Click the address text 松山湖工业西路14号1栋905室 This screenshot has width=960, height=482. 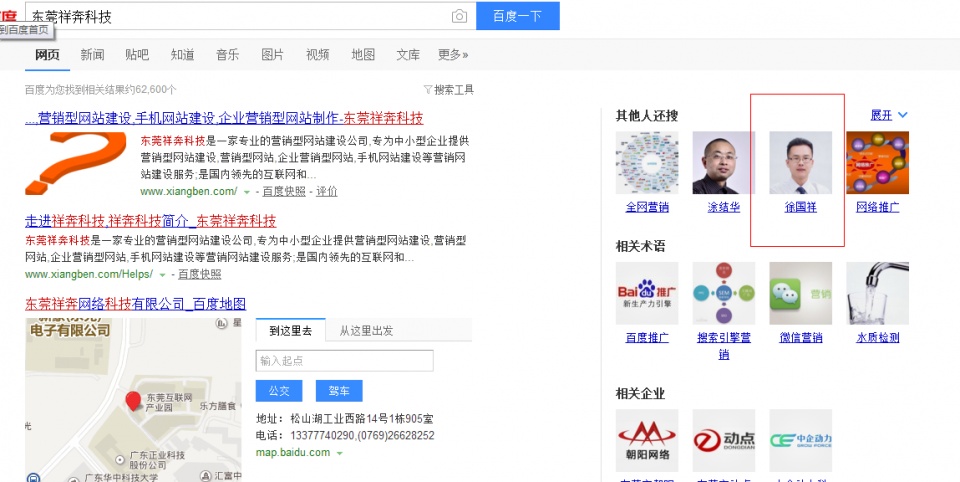pyautogui.click(x=362, y=419)
